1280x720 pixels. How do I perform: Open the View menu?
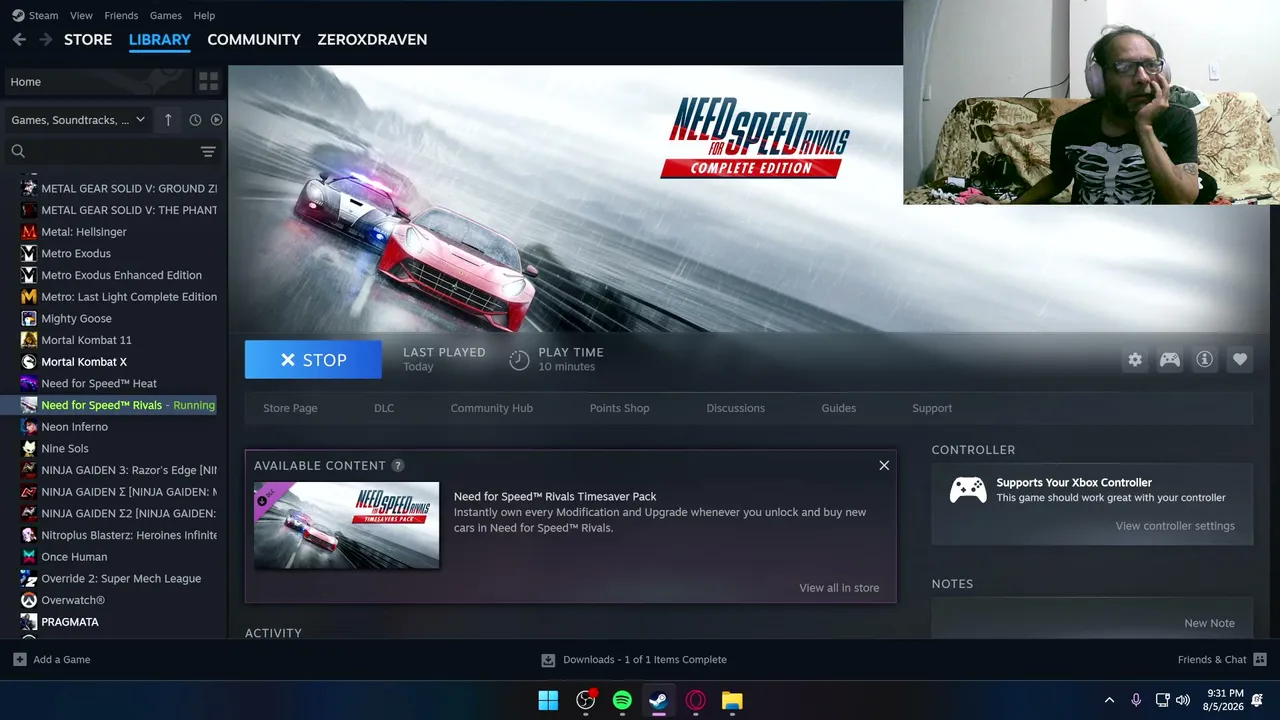tap(81, 16)
